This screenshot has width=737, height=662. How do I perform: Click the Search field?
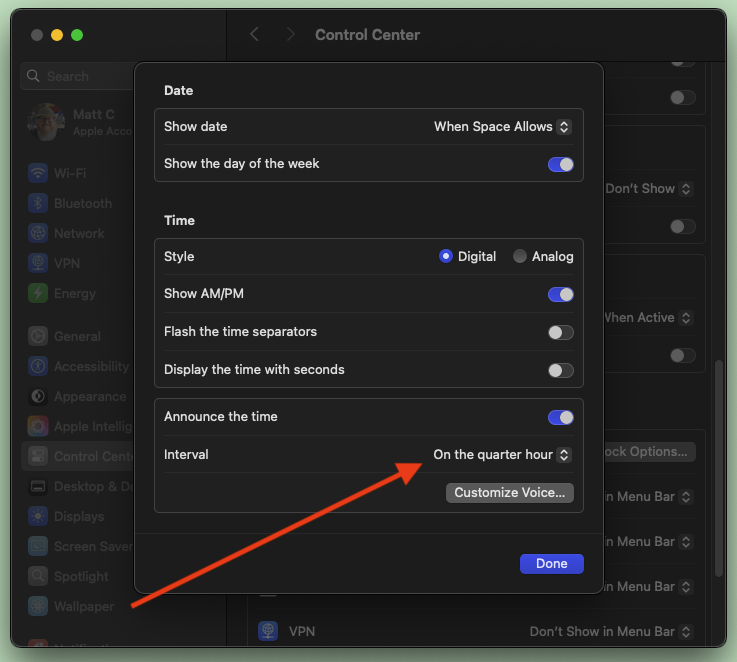pos(78,76)
